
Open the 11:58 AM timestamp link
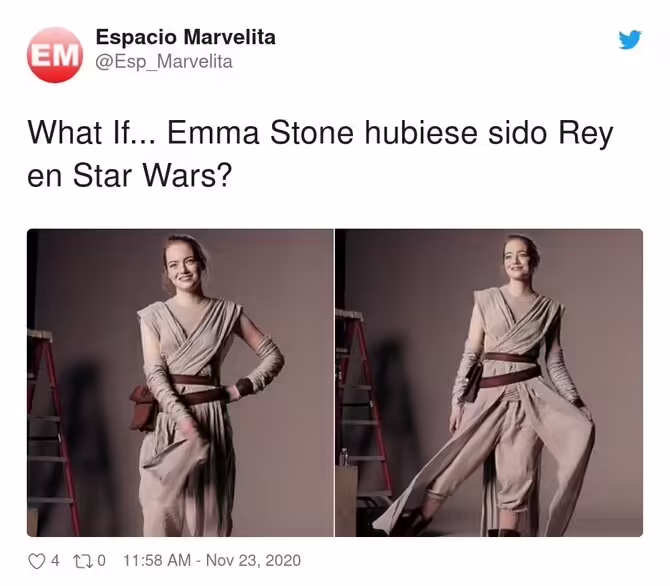(x=157, y=560)
